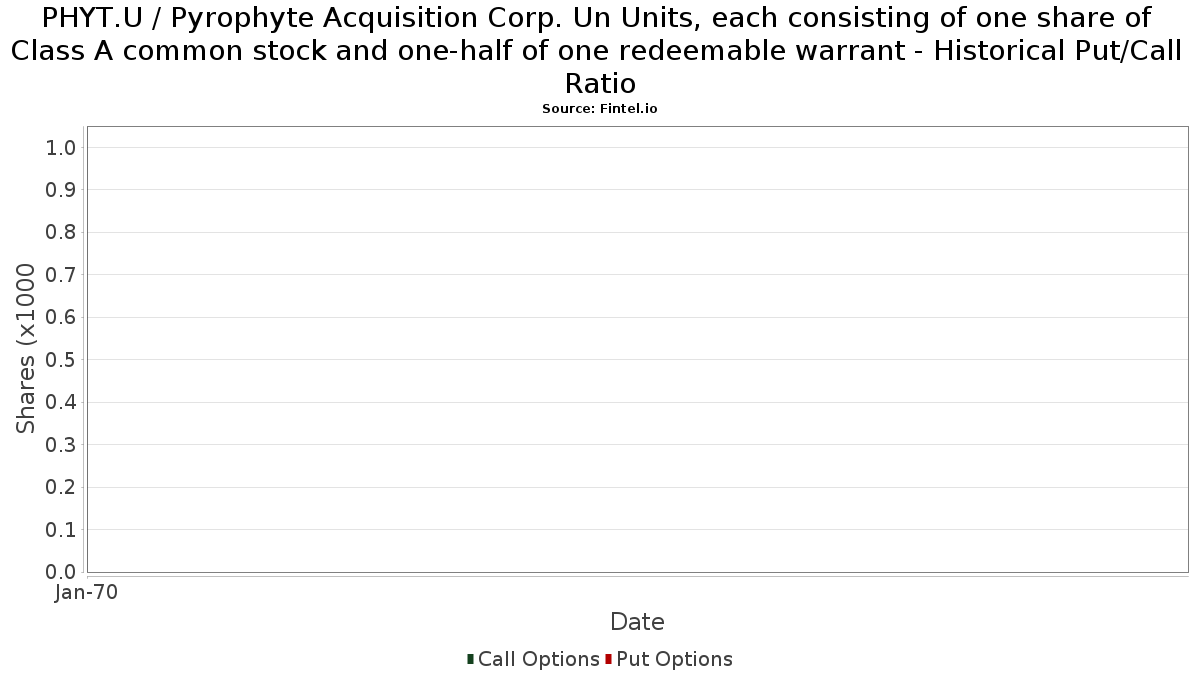This screenshot has height=675, width=1200.
Task: Click the 0.5 y-axis tick label
Action: tap(61, 360)
